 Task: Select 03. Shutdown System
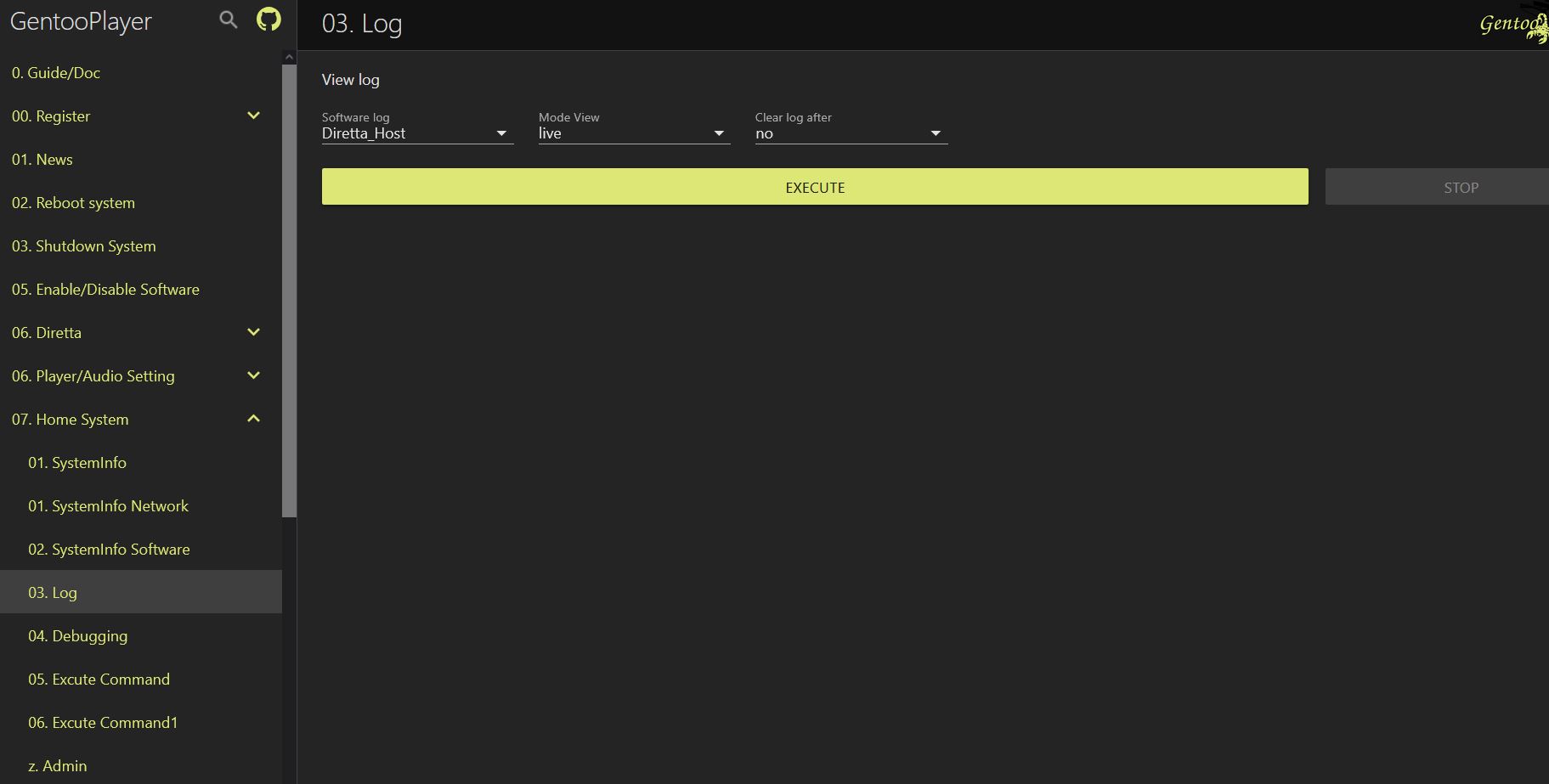point(141,246)
